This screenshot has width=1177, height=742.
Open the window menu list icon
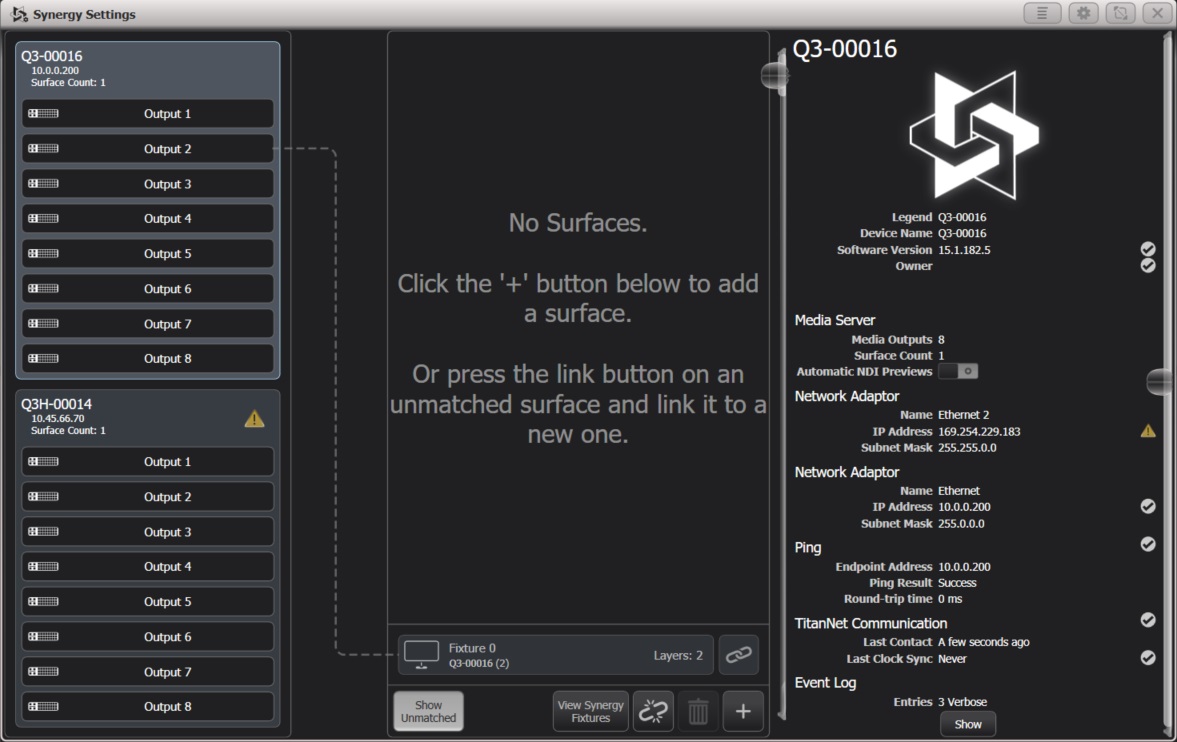pos(1042,13)
